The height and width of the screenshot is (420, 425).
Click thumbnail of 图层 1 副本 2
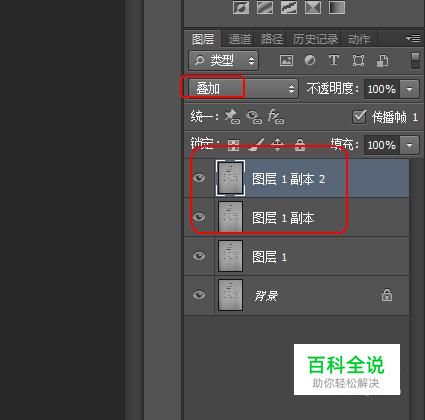230,178
